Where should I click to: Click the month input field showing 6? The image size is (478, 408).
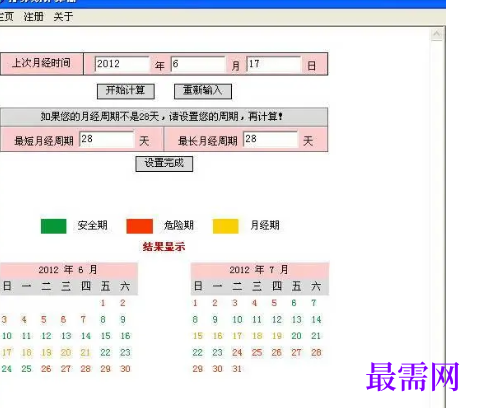pos(198,64)
